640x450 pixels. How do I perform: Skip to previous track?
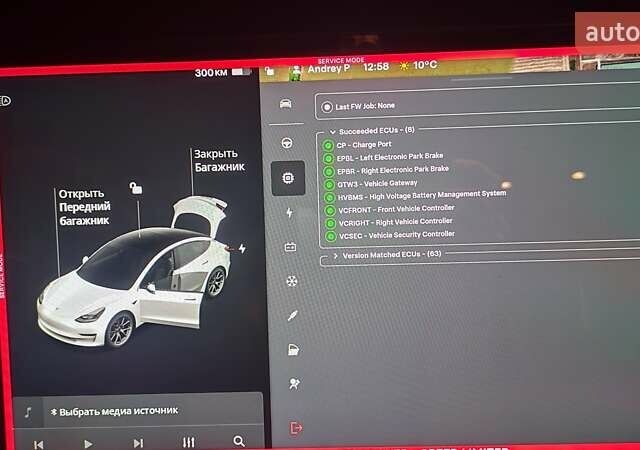pos(39,444)
